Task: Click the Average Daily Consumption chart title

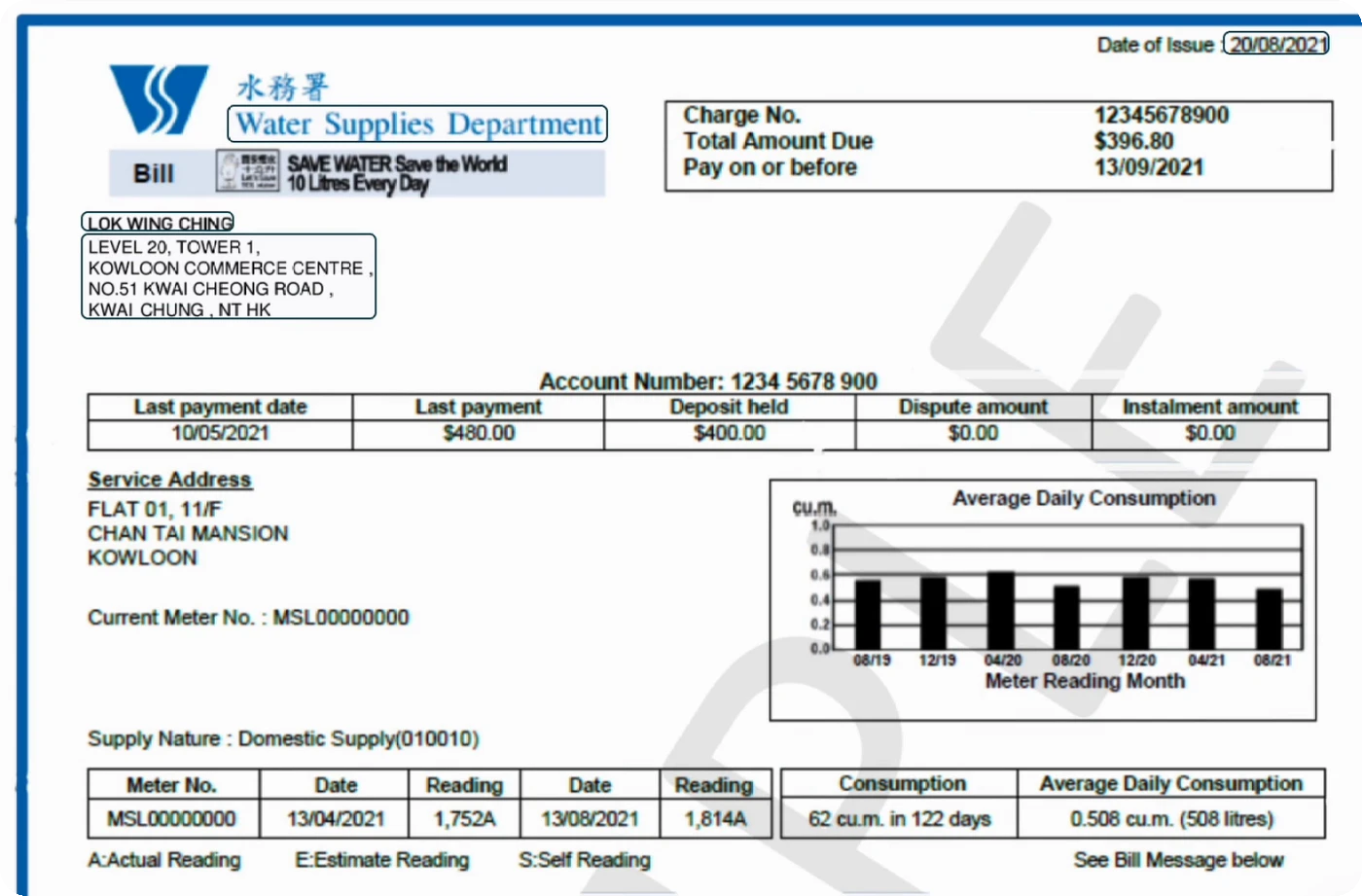Action: tap(1084, 498)
